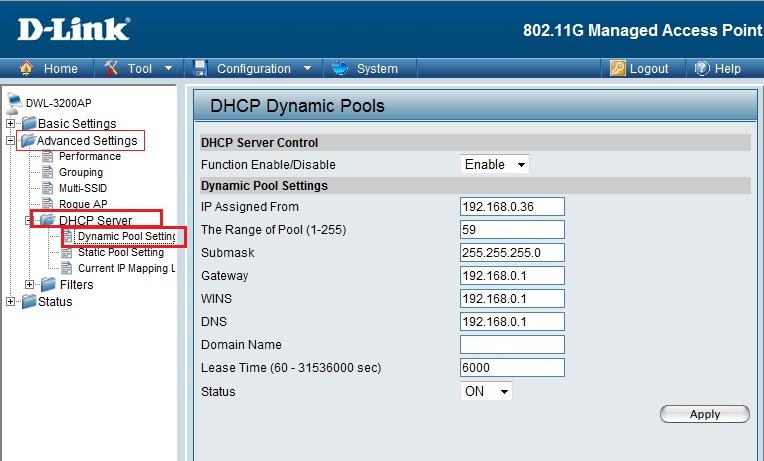
Task: Select the DHCP Server tree item
Action: [x=96, y=220]
